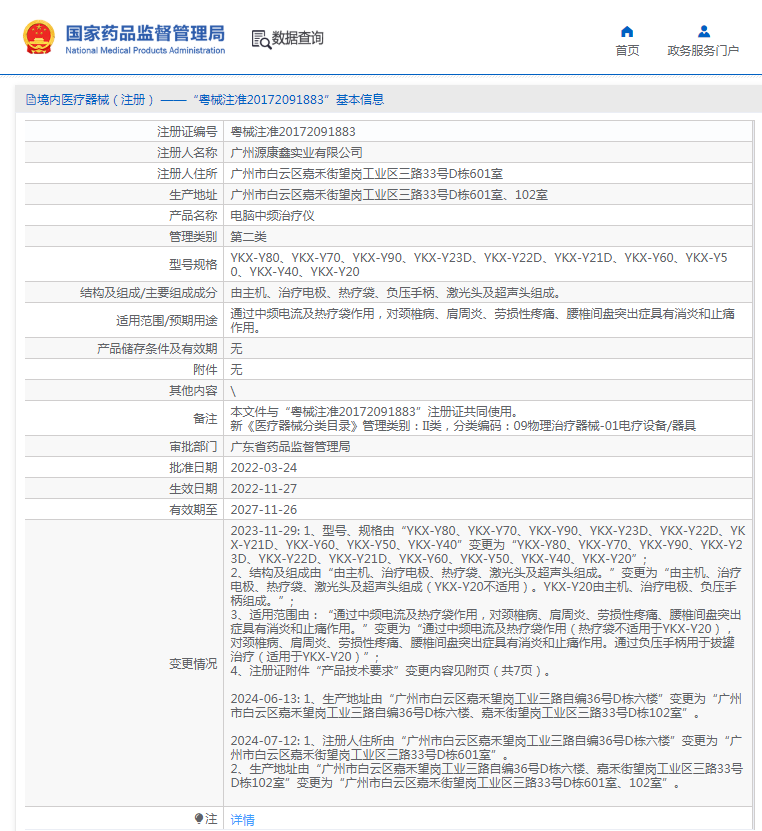This screenshot has width=762, height=831.
Task: Click the 生产地址 row label
Action: [193, 195]
